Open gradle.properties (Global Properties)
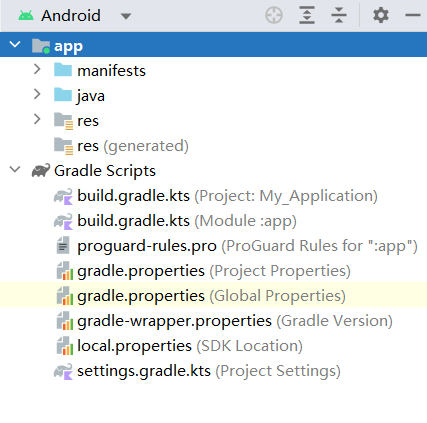Viewport: 427px width, 423px height. pyautogui.click(x=211, y=296)
